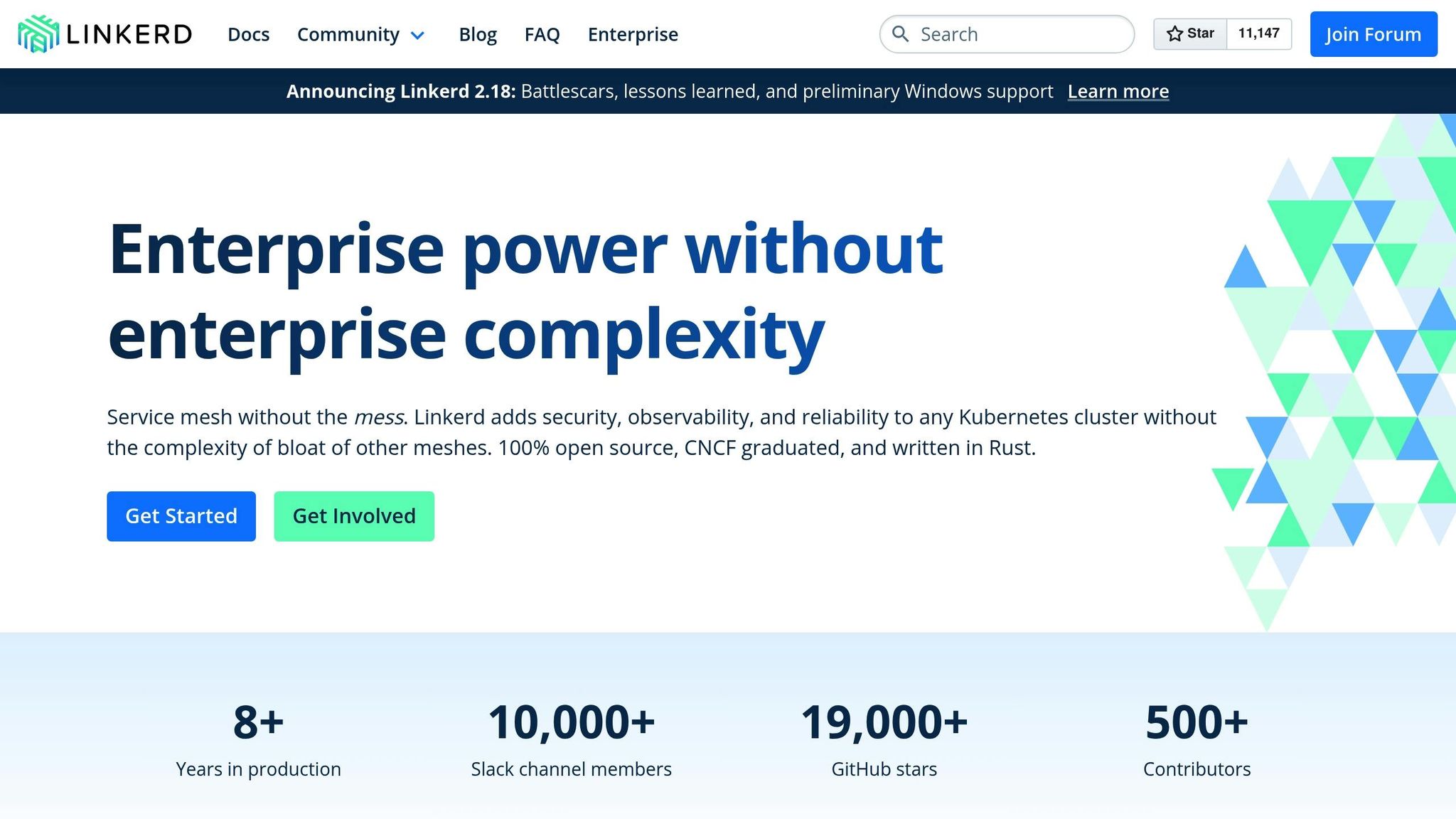
Task: Open the FAQ page
Action: click(542, 34)
